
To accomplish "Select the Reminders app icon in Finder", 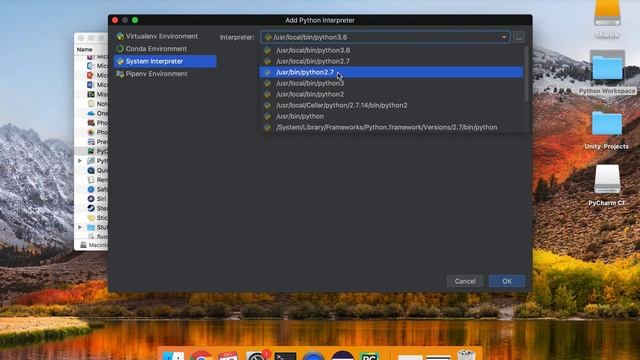I will (91, 180).
